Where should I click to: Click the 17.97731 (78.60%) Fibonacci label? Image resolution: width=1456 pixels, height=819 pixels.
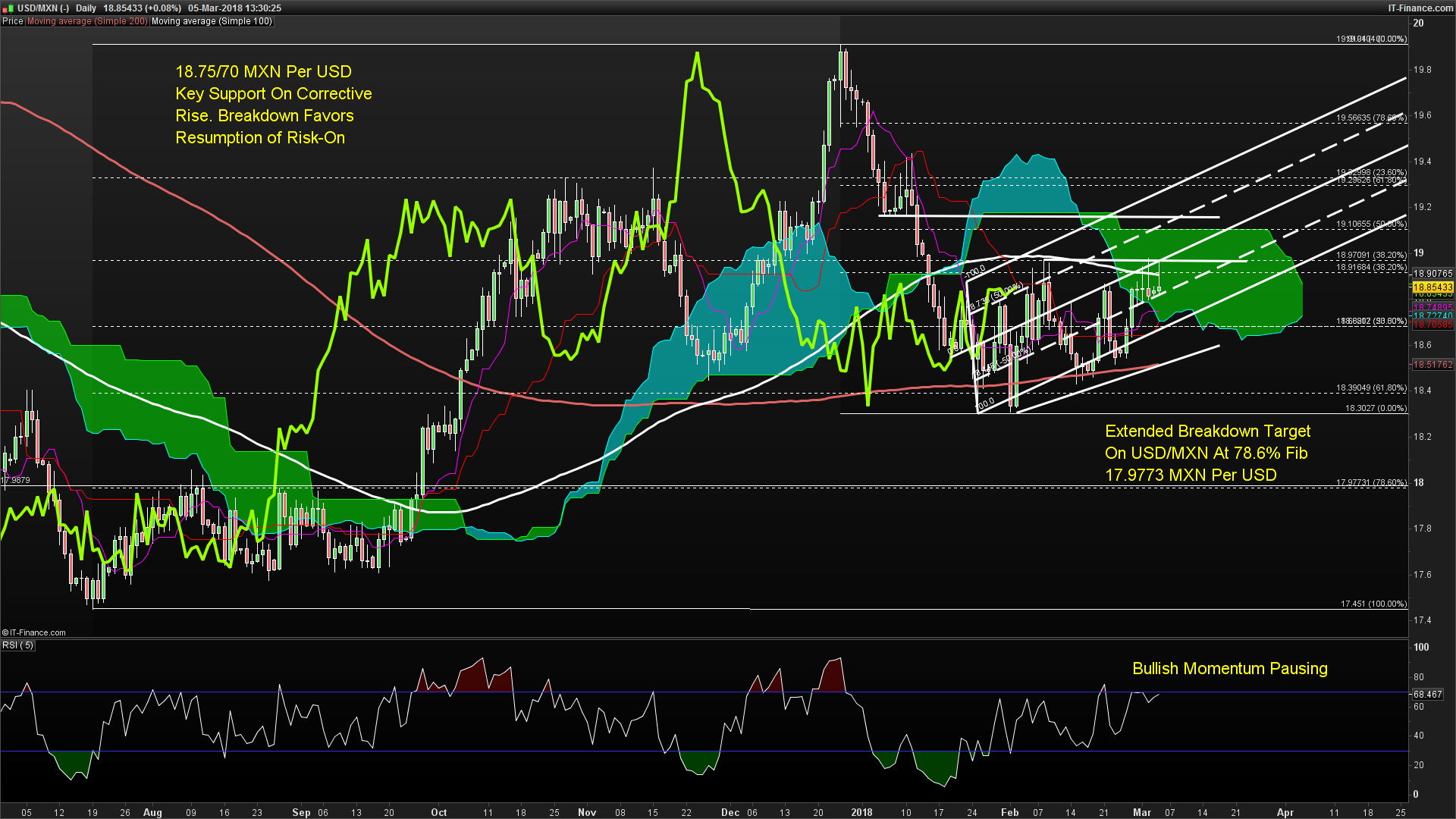(x=1371, y=482)
